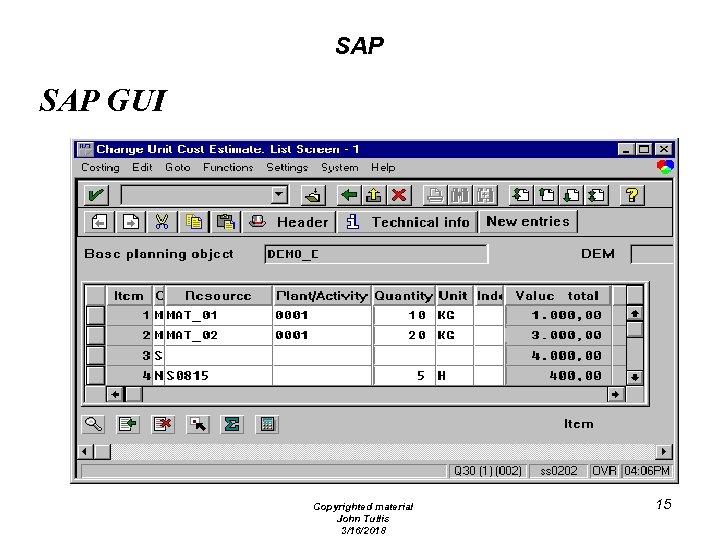The height and width of the screenshot is (540, 720).
Task: Click the previous document arrow icon
Action: 100,222
